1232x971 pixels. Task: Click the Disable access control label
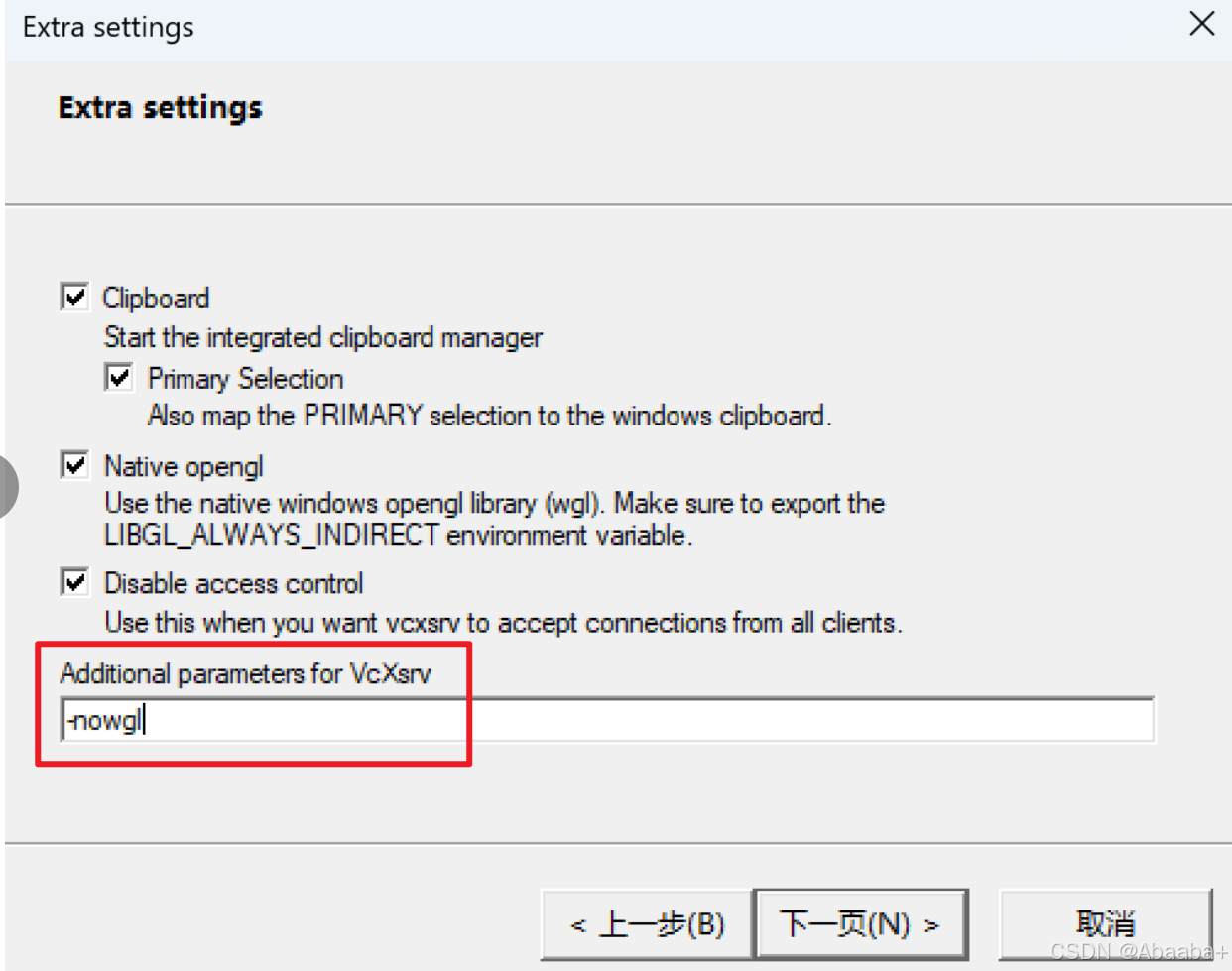coord(233,583)
